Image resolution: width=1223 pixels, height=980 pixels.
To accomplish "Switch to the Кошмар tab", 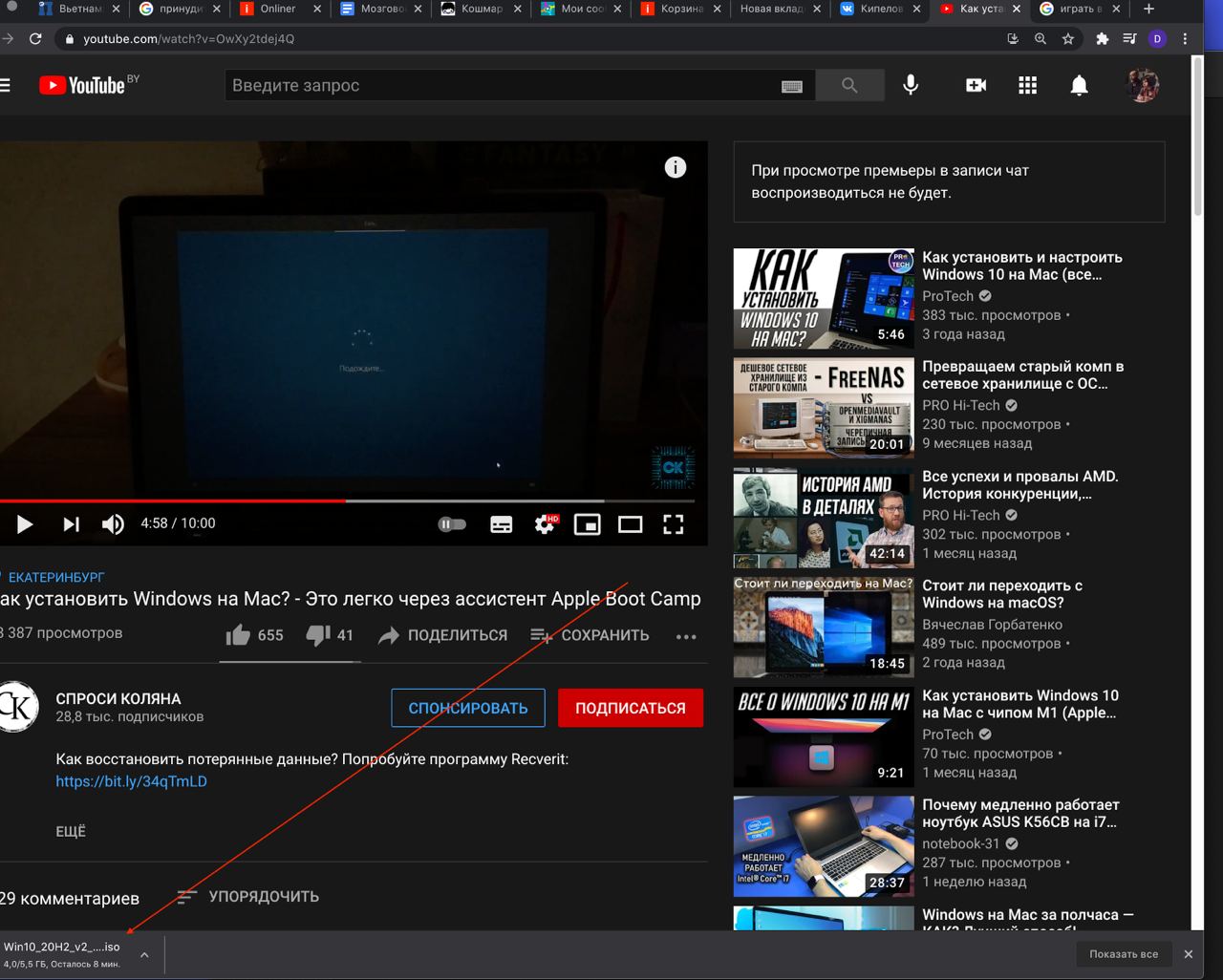I will point(481,9).
